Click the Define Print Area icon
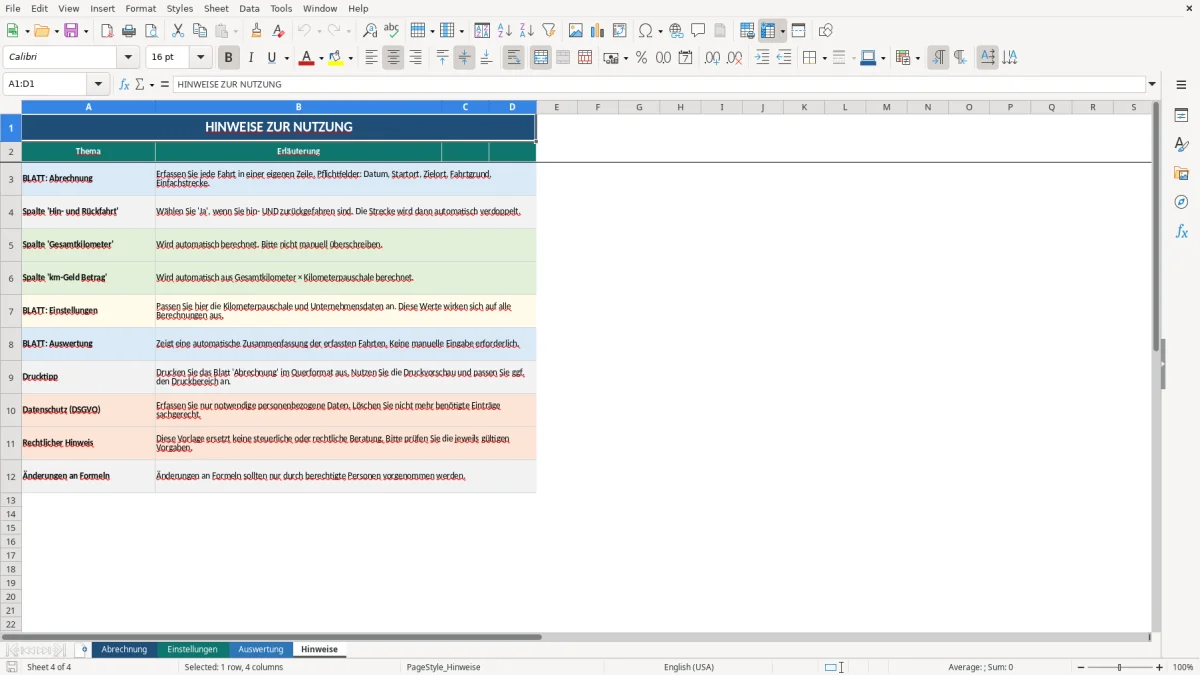 [x=747, y=31]
